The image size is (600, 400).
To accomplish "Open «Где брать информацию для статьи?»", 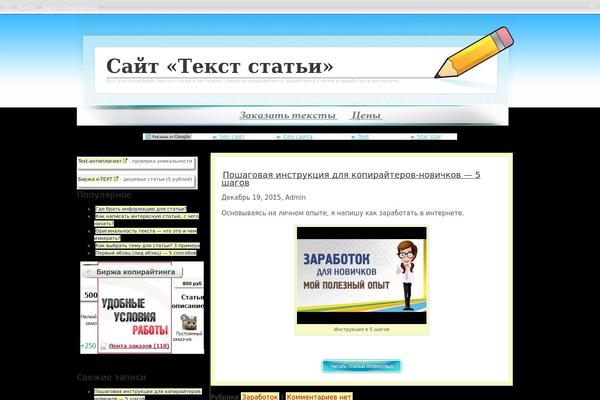I will 141,209.
